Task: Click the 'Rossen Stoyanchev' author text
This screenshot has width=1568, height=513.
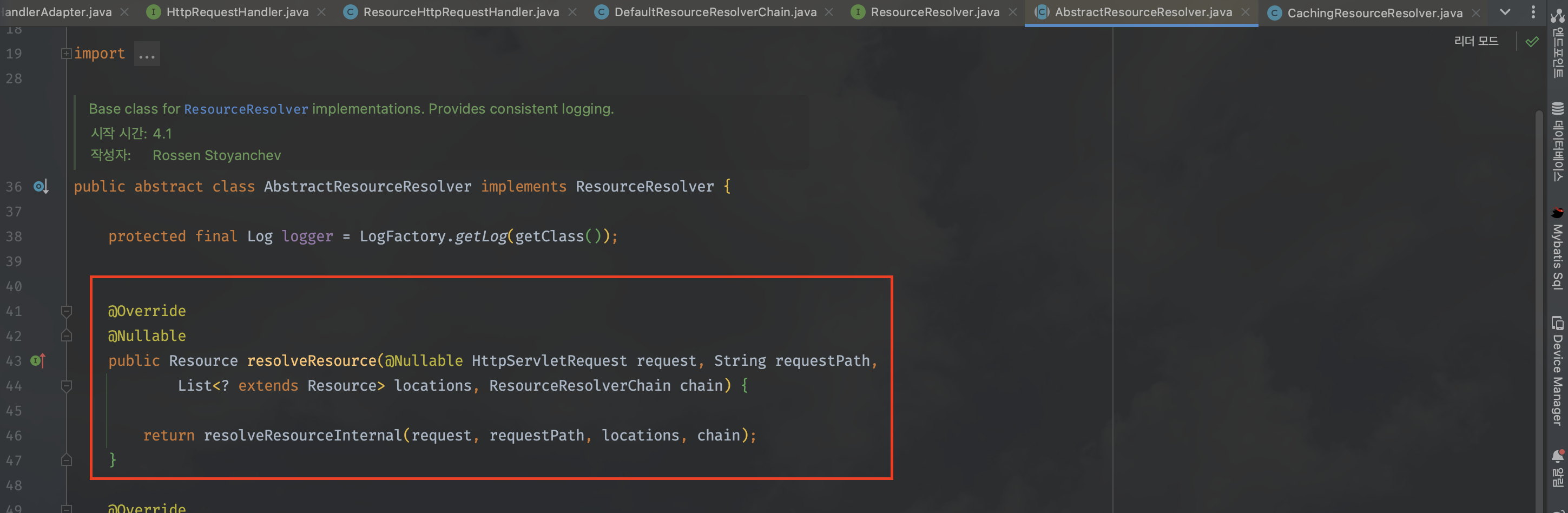Action: click(x=216, y=156)
